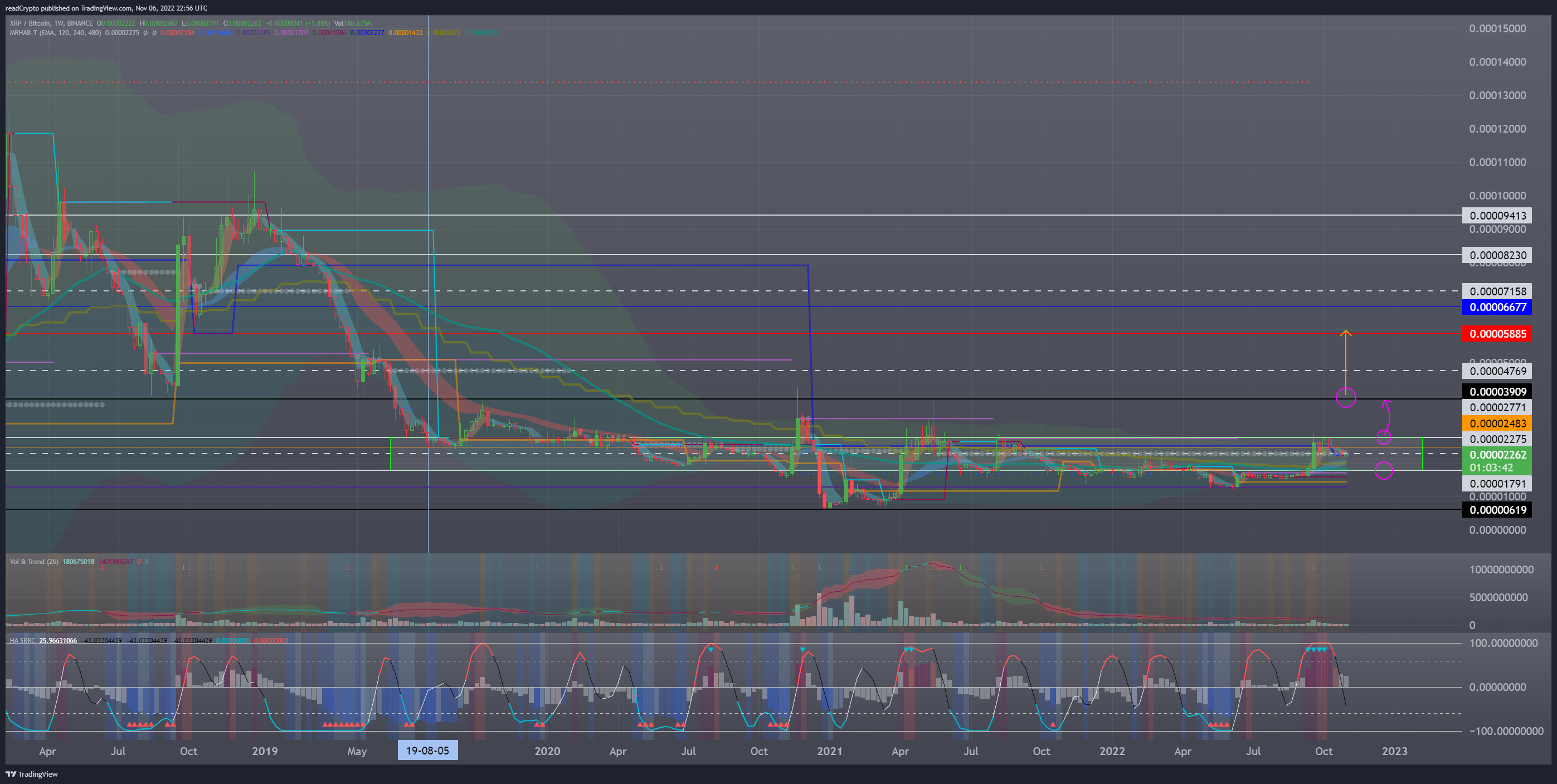Viewport: 1557px width, 784px height.
Task: Click the 0.00002275 price label
Action: click(x=1497, y=440)
